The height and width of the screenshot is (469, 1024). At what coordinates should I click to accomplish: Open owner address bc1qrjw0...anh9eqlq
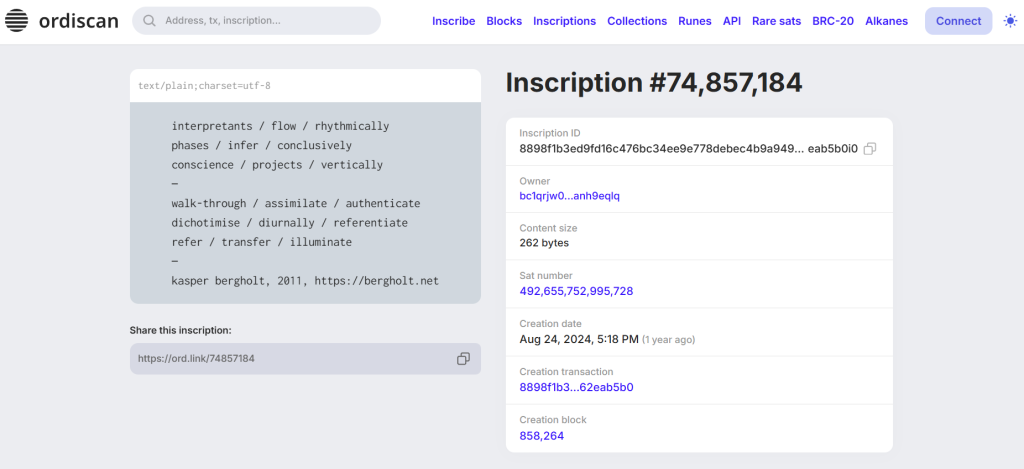(569, 195)
